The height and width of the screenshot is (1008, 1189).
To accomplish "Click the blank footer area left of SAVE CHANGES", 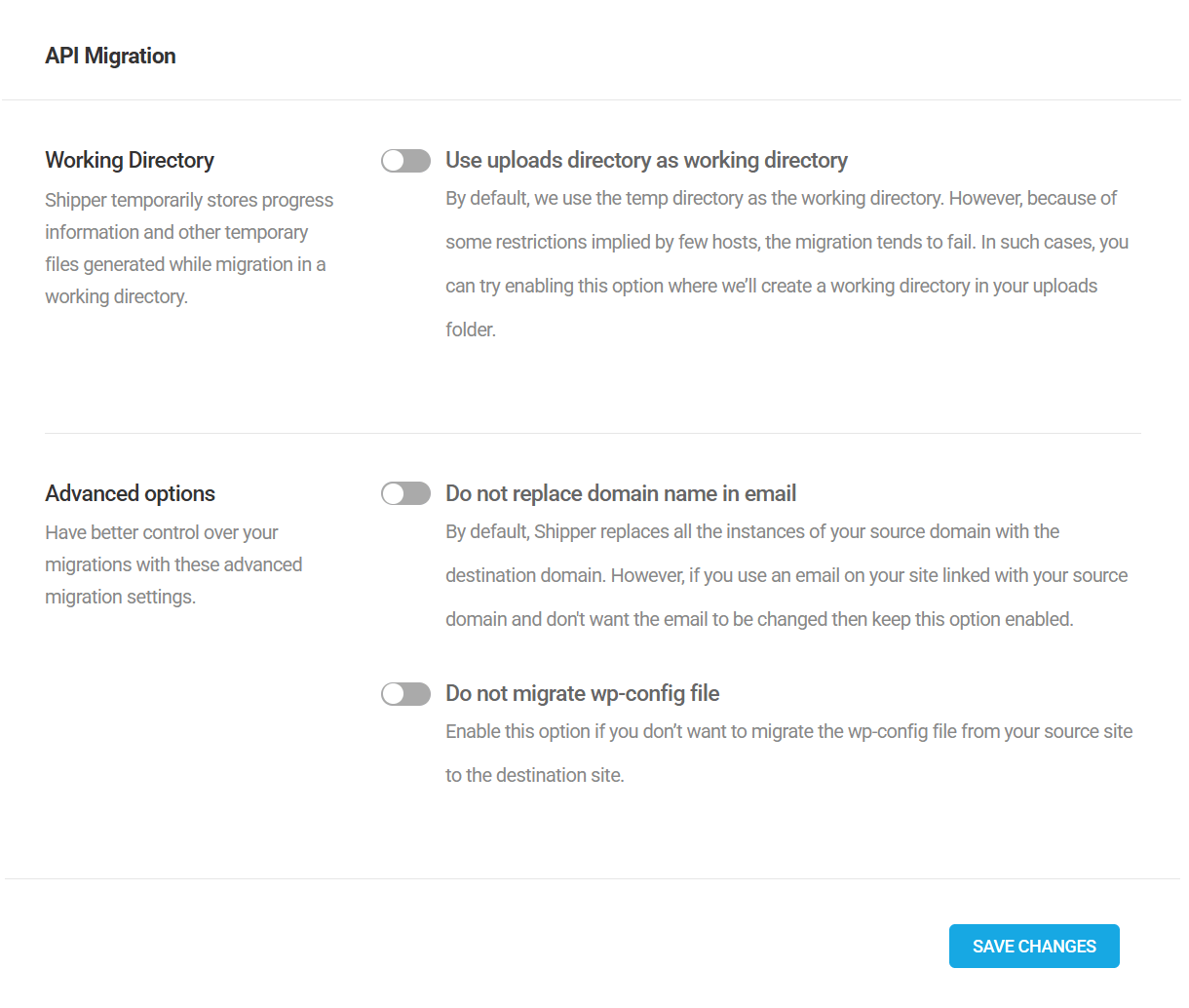I will [x=390, y=946].
